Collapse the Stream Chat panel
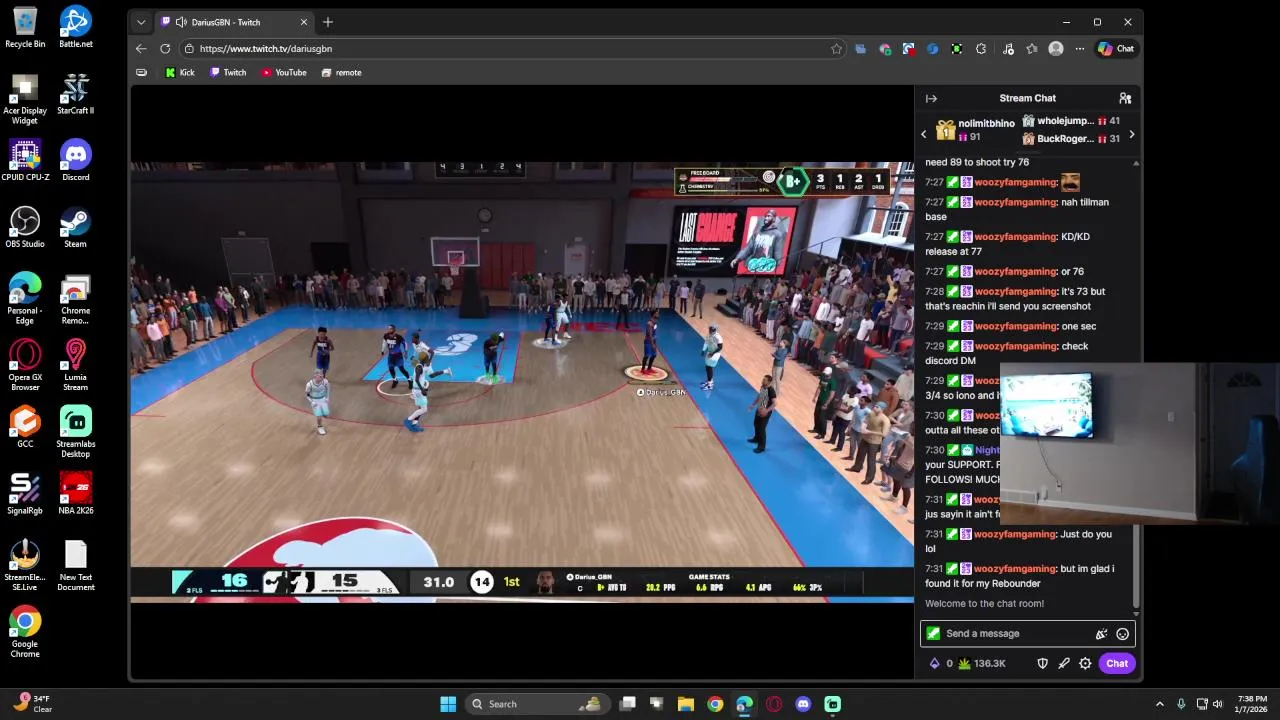The image size is (1280, 720). 931,98
